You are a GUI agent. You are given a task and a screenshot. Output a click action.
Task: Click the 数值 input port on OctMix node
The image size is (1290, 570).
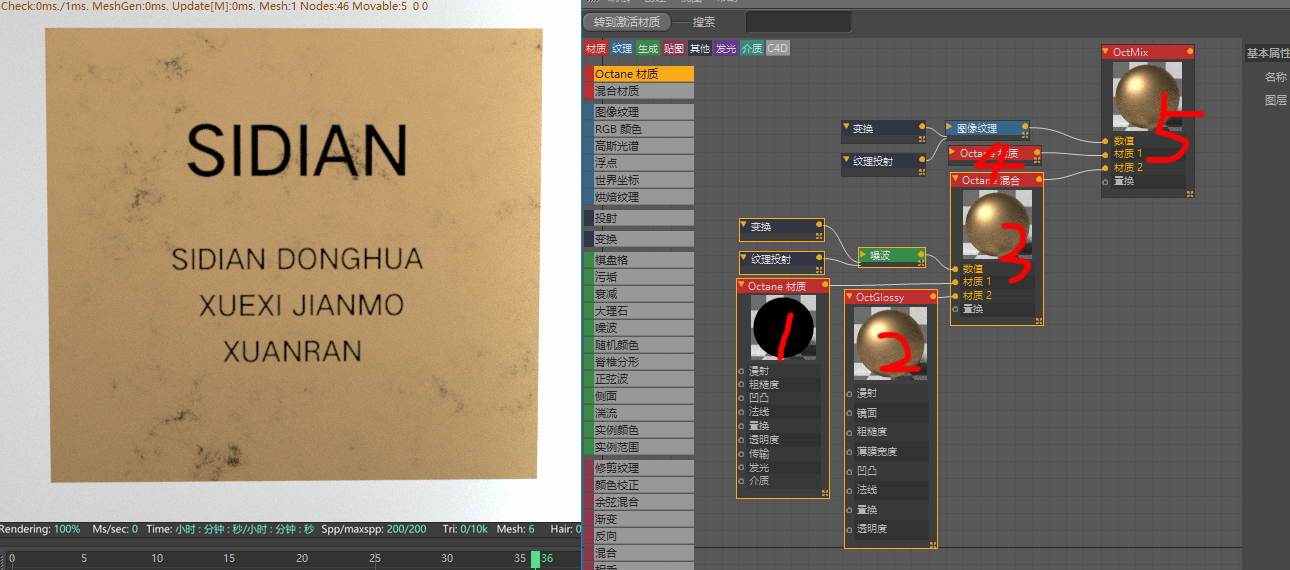(1105, 141)
